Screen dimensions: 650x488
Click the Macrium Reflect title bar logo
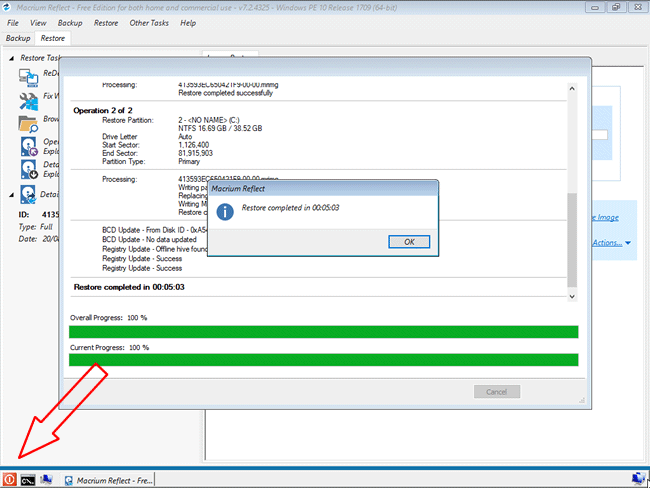coord(7,7)
